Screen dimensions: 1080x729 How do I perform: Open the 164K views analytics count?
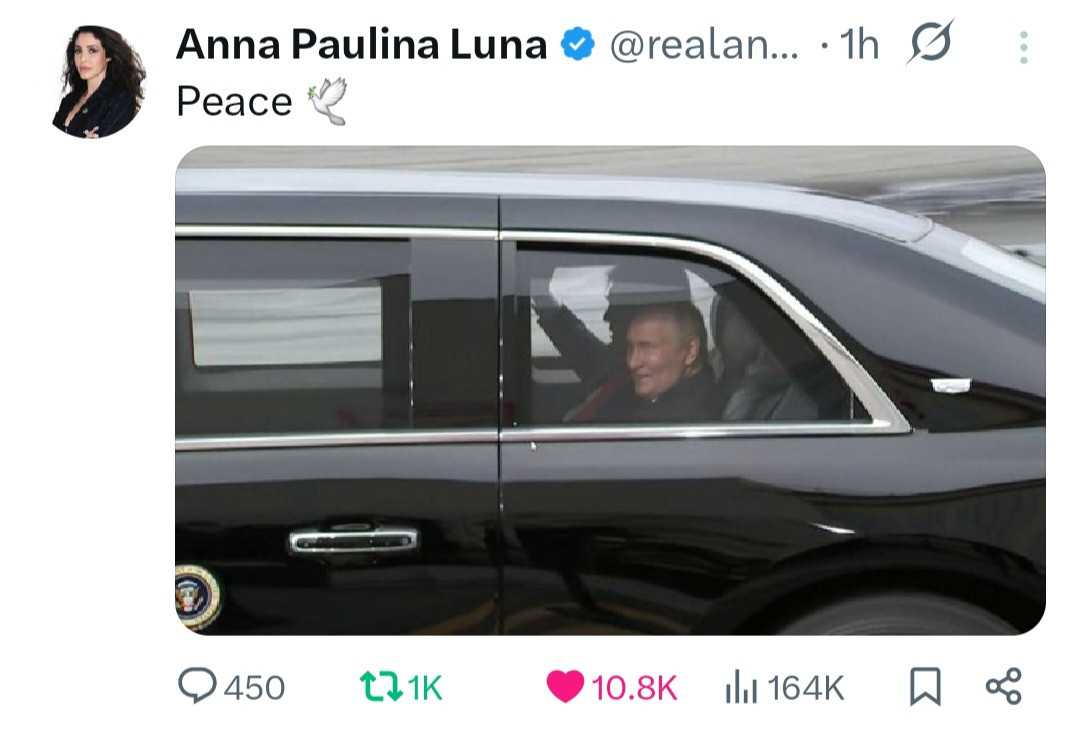805,688
